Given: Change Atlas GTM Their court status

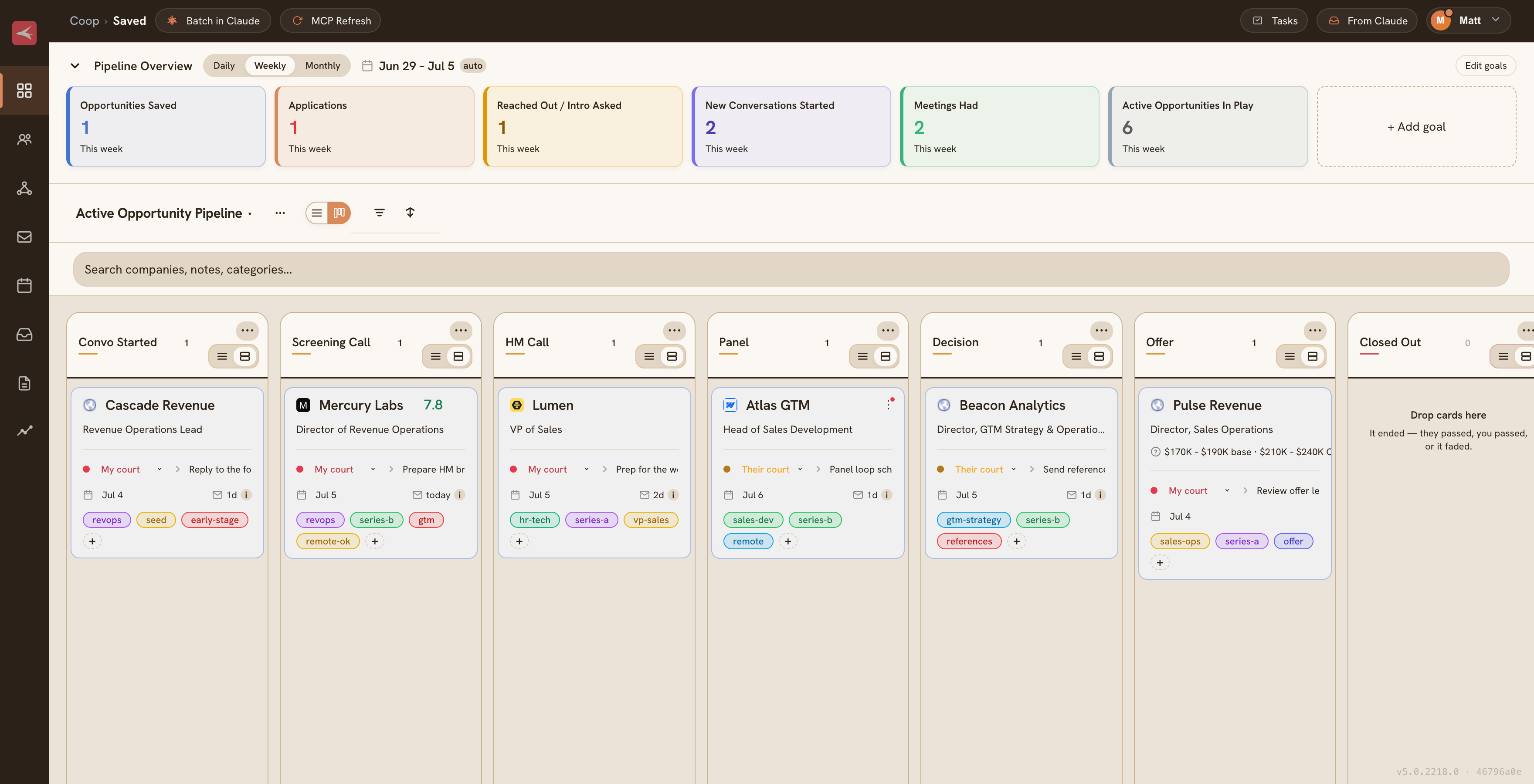Looking at the screenshot, I should point(764,469).
